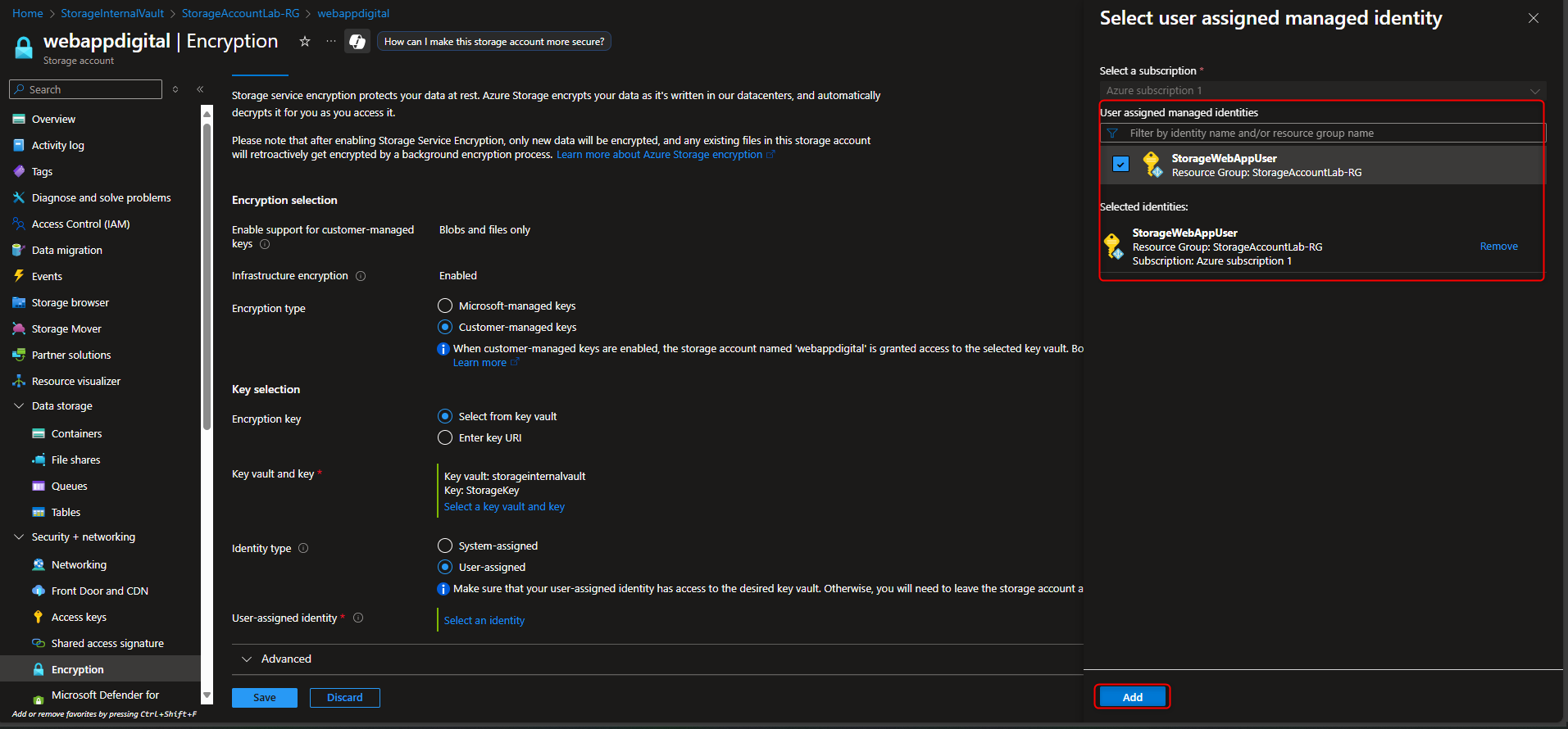Save the encryption settings

pyautogui.click(x=265, y=698)
